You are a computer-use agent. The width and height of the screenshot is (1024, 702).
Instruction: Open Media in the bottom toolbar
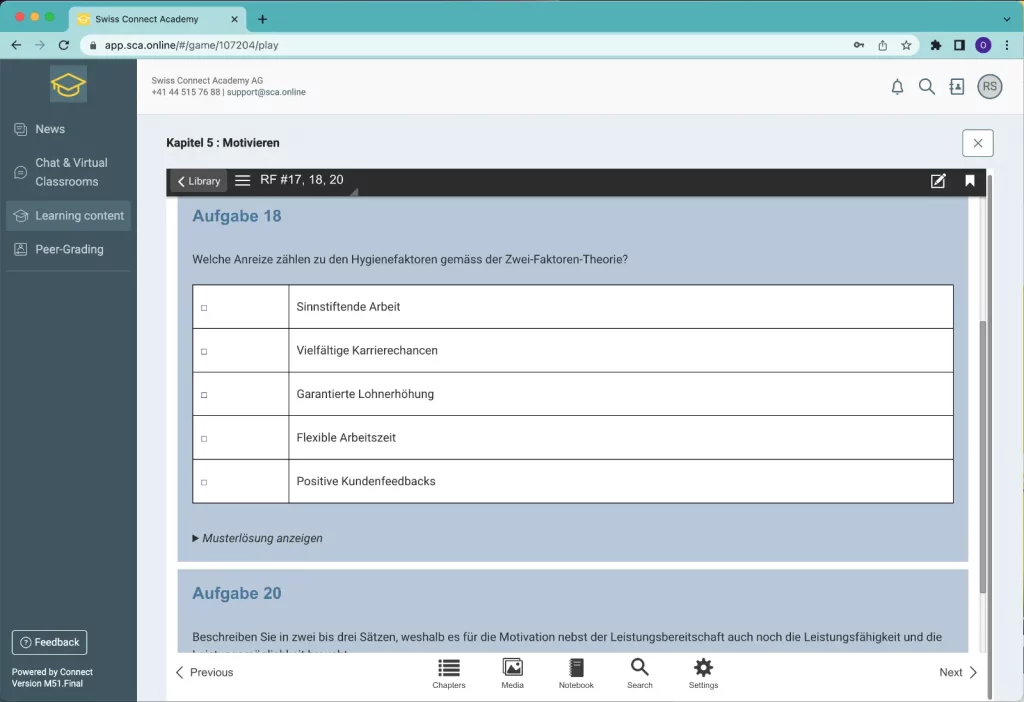pos(512,673)
